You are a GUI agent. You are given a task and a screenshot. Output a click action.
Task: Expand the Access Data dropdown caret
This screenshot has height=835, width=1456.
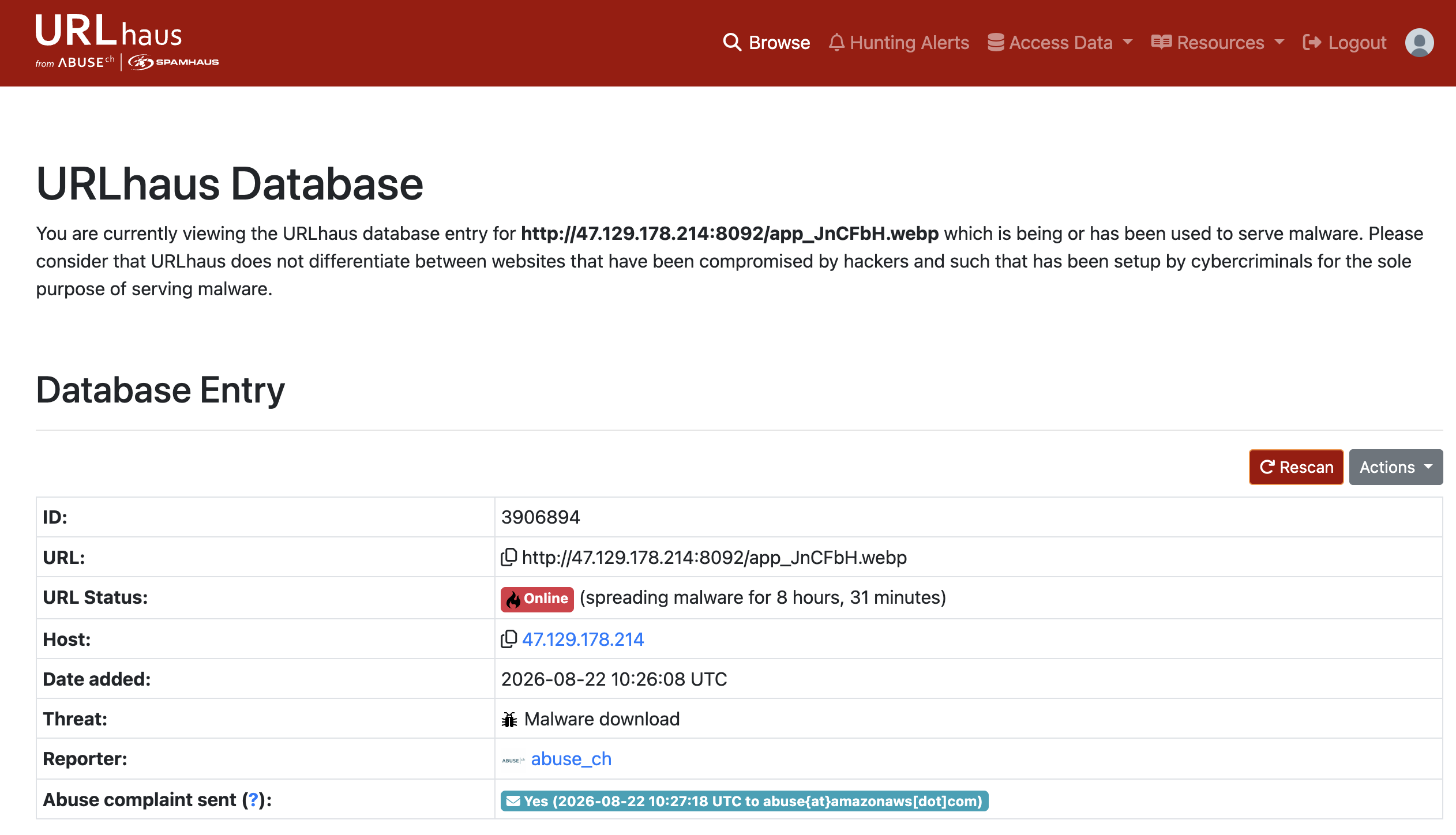[x=1128, y=42]
